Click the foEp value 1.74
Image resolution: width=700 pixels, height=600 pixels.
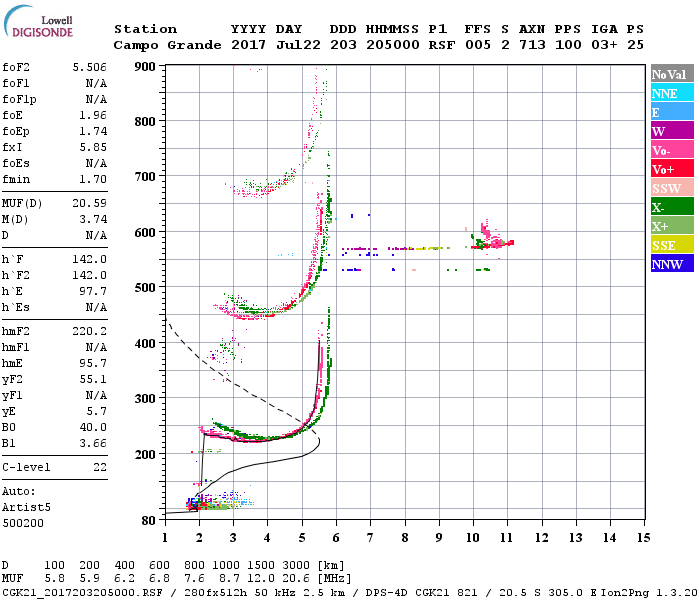(x=93, y=131)
